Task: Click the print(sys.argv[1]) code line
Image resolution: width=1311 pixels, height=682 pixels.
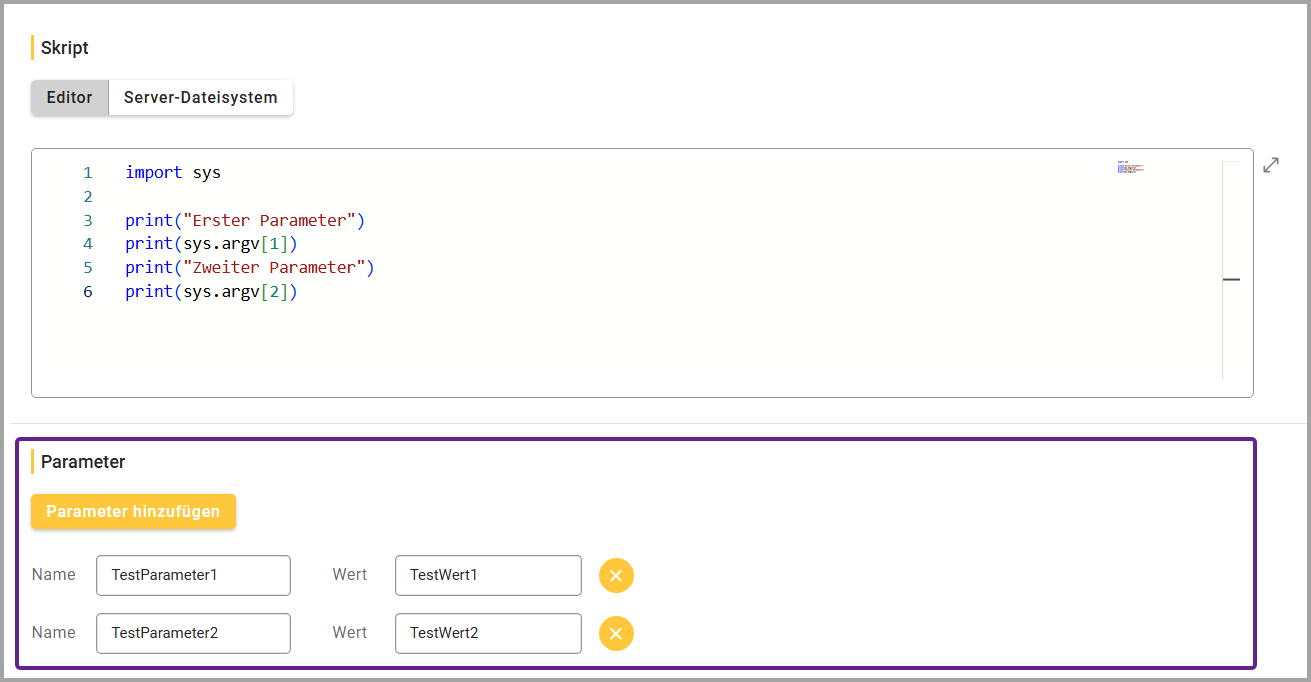Action: click(x=211, y=244)
